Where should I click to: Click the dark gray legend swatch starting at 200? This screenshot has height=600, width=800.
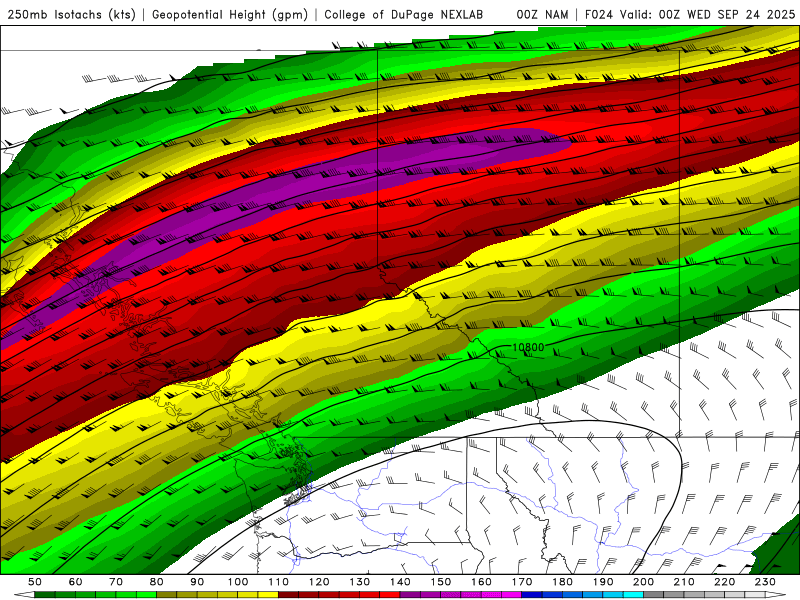[x=654, y=594]
